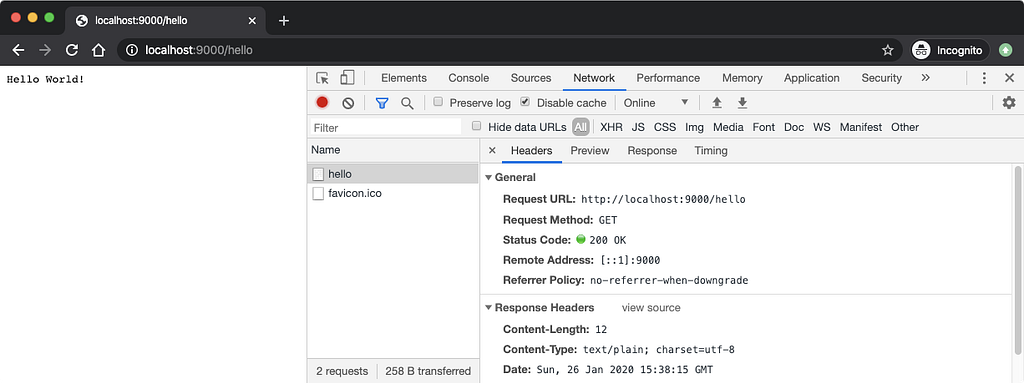Open the Performance panel tab
The width and height of the screenshot is (1024, 383).
(668, 78)
